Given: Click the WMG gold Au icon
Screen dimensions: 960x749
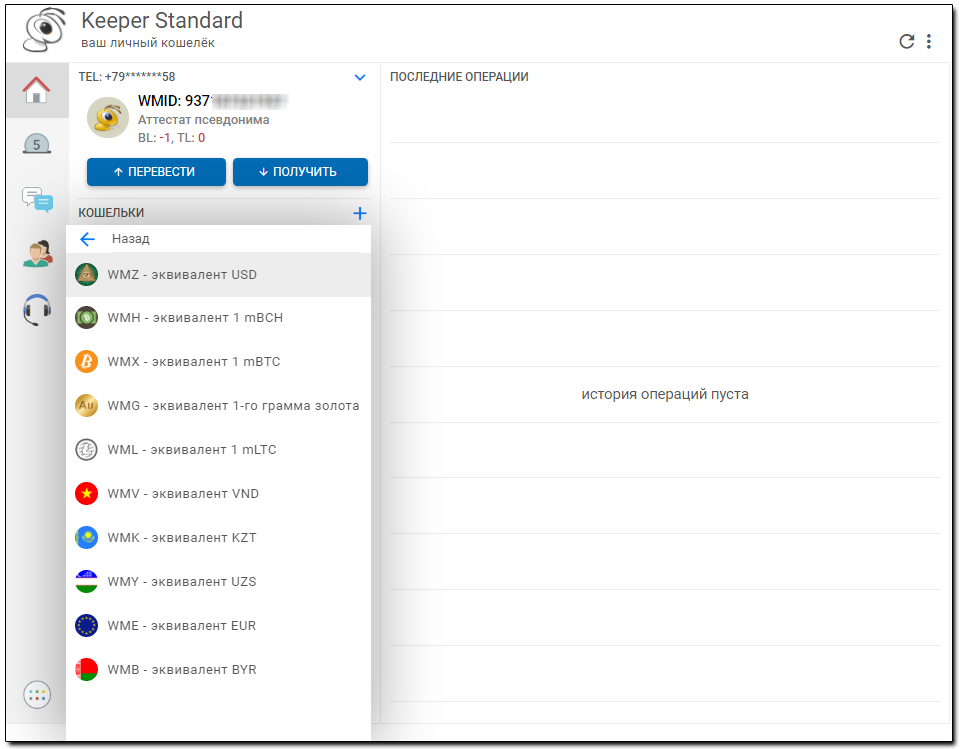Looking at the screenshot, I should 86,405.
